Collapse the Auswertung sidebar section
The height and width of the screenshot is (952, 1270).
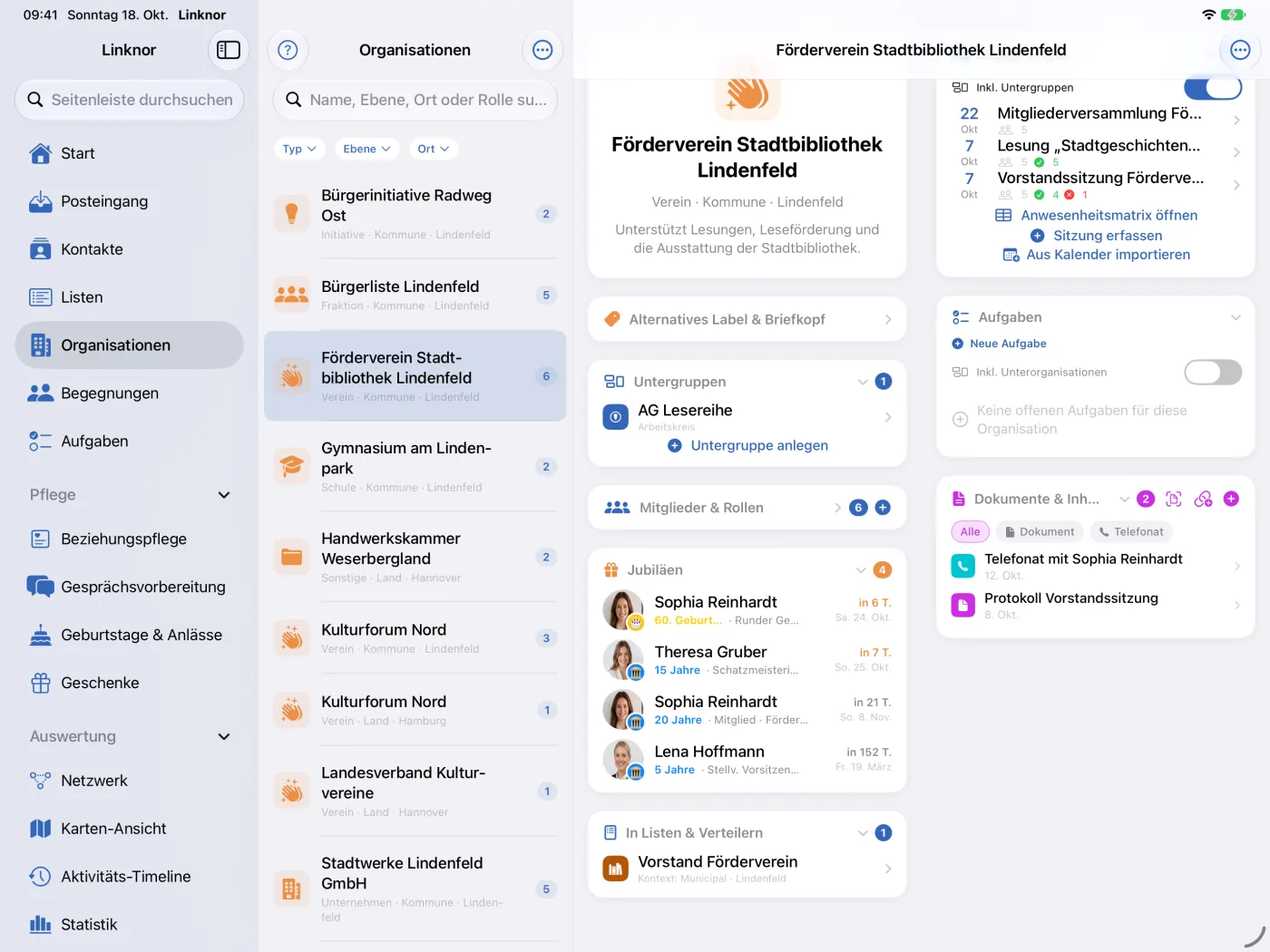click(224, 737)
